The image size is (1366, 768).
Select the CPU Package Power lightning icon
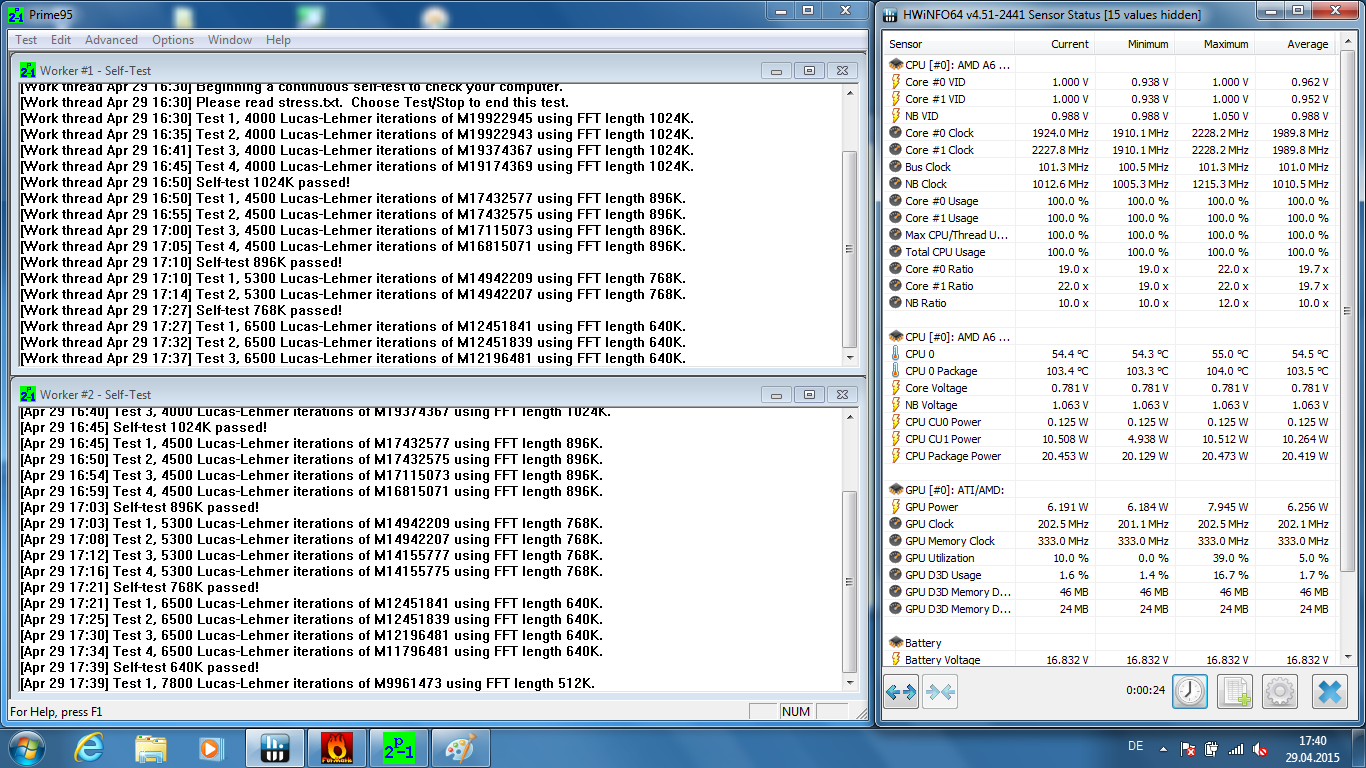coord(896,456)
